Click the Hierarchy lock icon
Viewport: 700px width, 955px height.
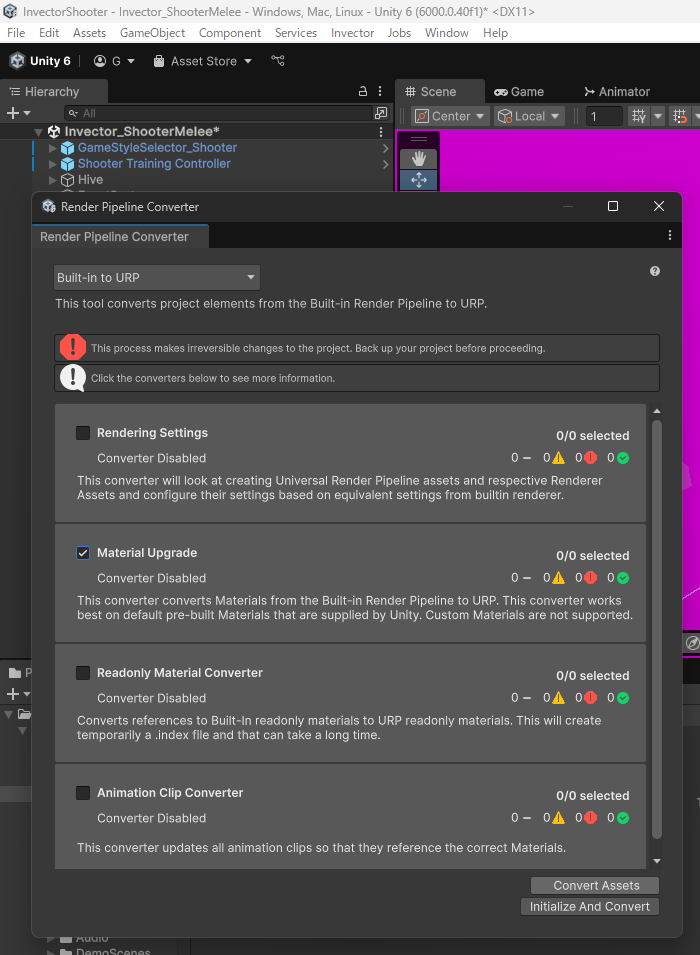coord(363,91)
